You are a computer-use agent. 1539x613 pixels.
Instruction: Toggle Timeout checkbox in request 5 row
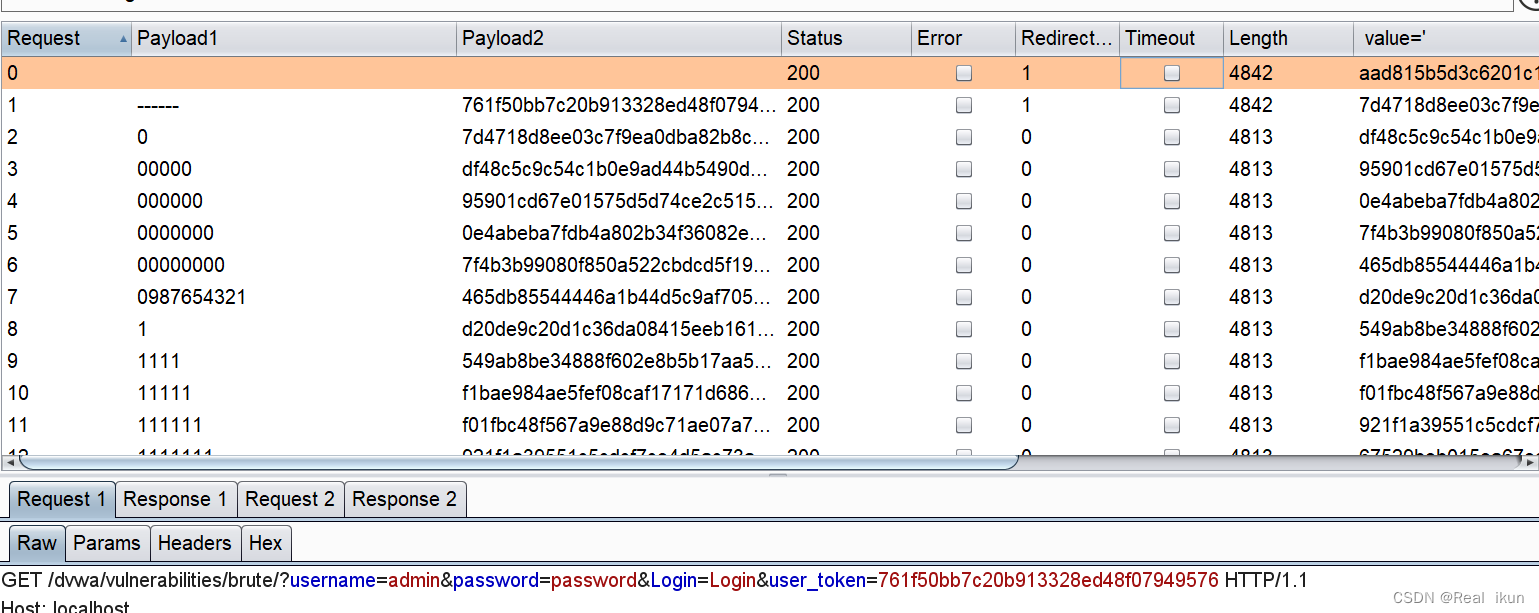pos(1172,233)
